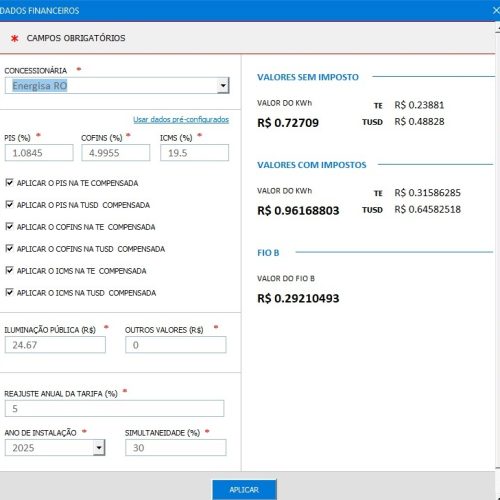Image resolution: width=500 pixels, height=500 pixels.
Task: Expand the Ano de Instalação dropdown
Action: [99, 448]
